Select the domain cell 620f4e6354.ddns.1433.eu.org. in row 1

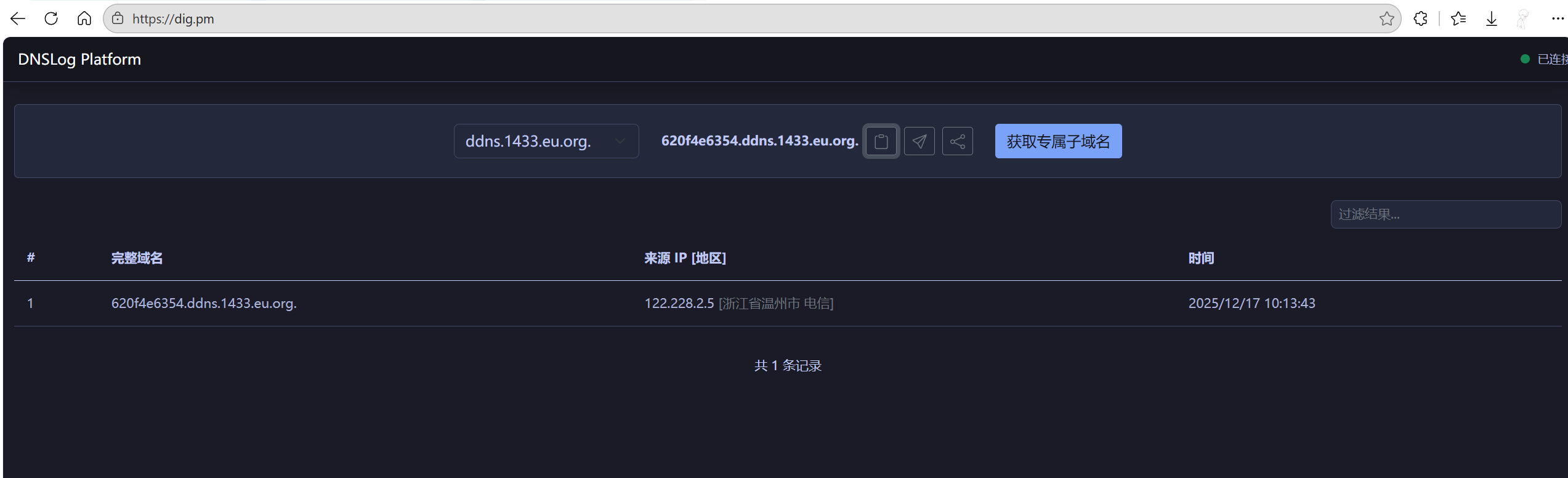(x=204, y=303)
